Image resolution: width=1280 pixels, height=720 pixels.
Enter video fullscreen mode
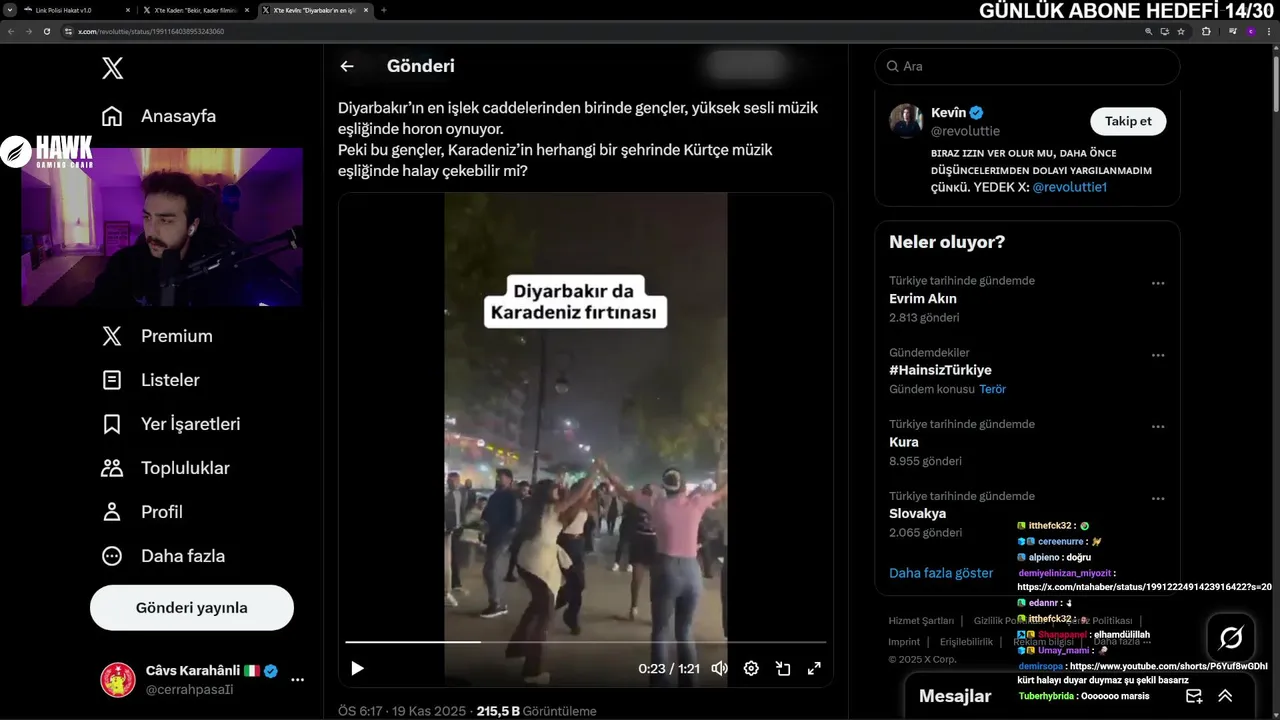[814, 668]
